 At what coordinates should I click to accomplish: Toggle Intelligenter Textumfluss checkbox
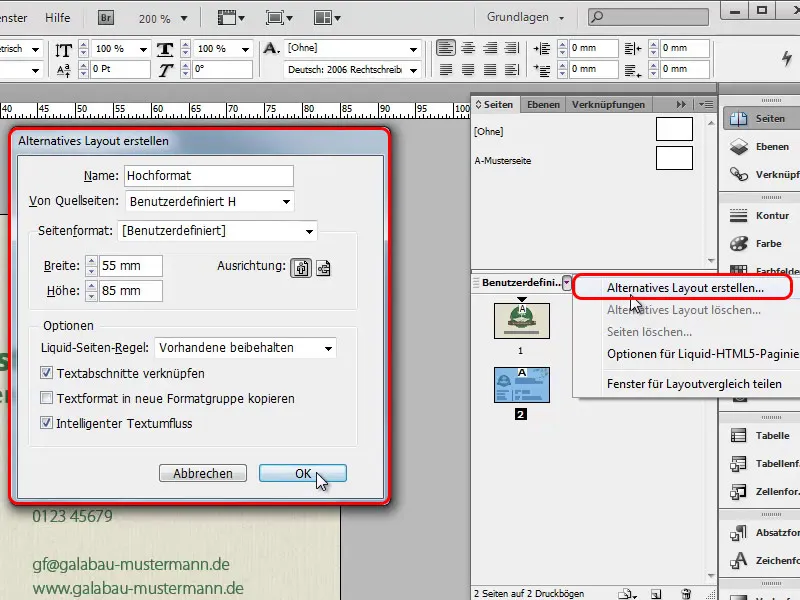[46, 422]
